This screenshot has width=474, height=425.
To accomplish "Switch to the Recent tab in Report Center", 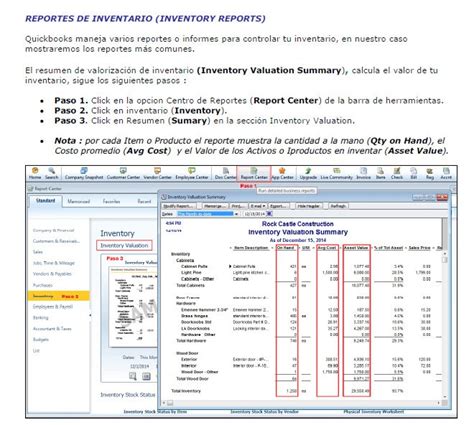I will [x=144, y=201].
